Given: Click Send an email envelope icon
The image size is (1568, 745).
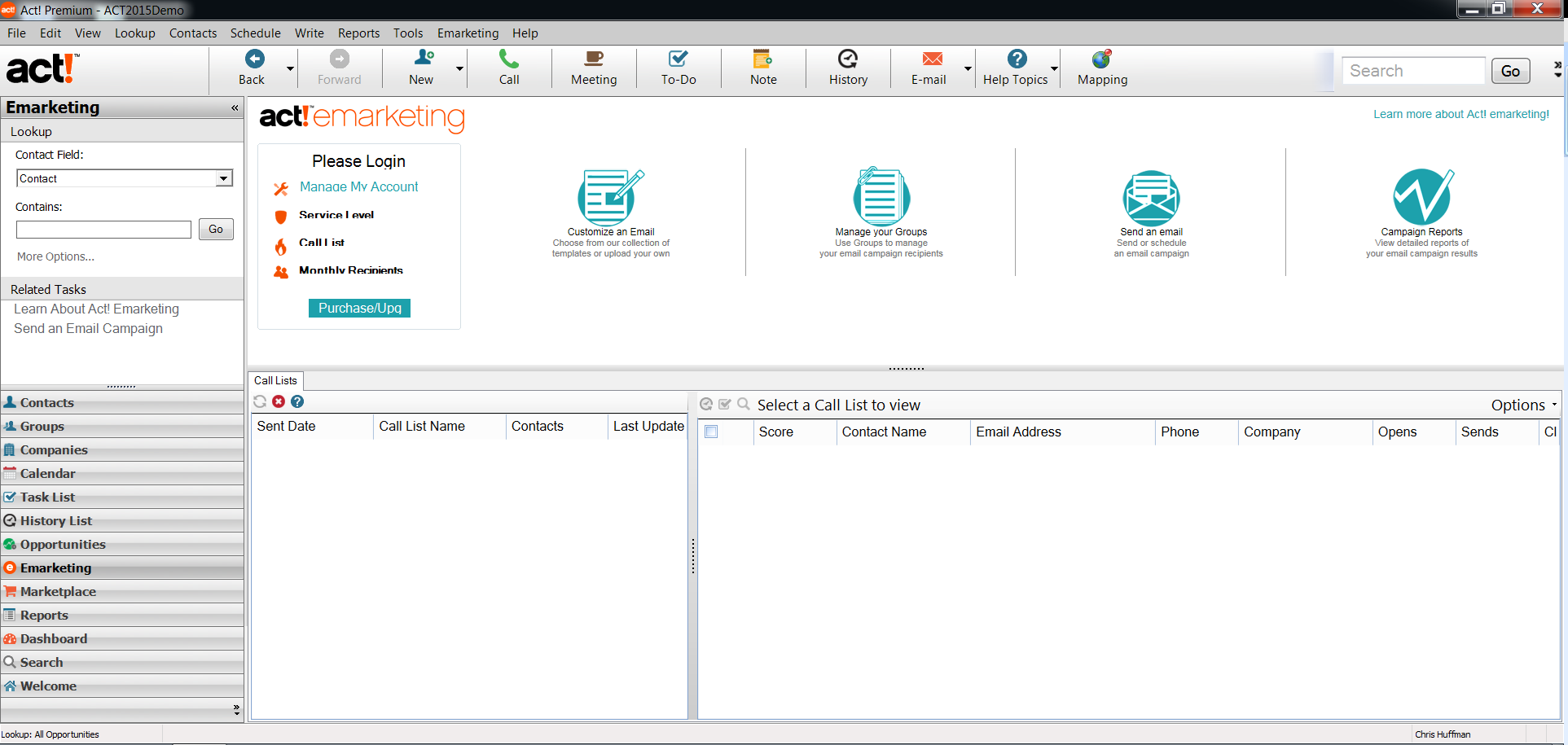Looking at the screenshot, I should click(x=1151, y=198).
